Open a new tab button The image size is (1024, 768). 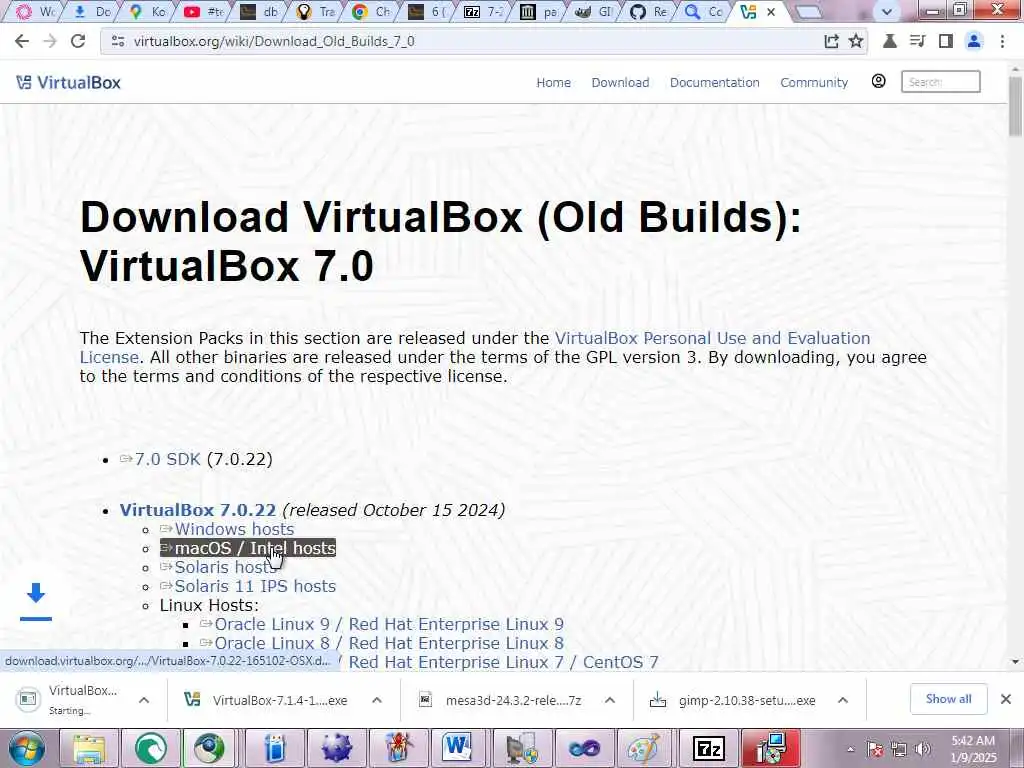pyautogui.click(x=808, y=12)
